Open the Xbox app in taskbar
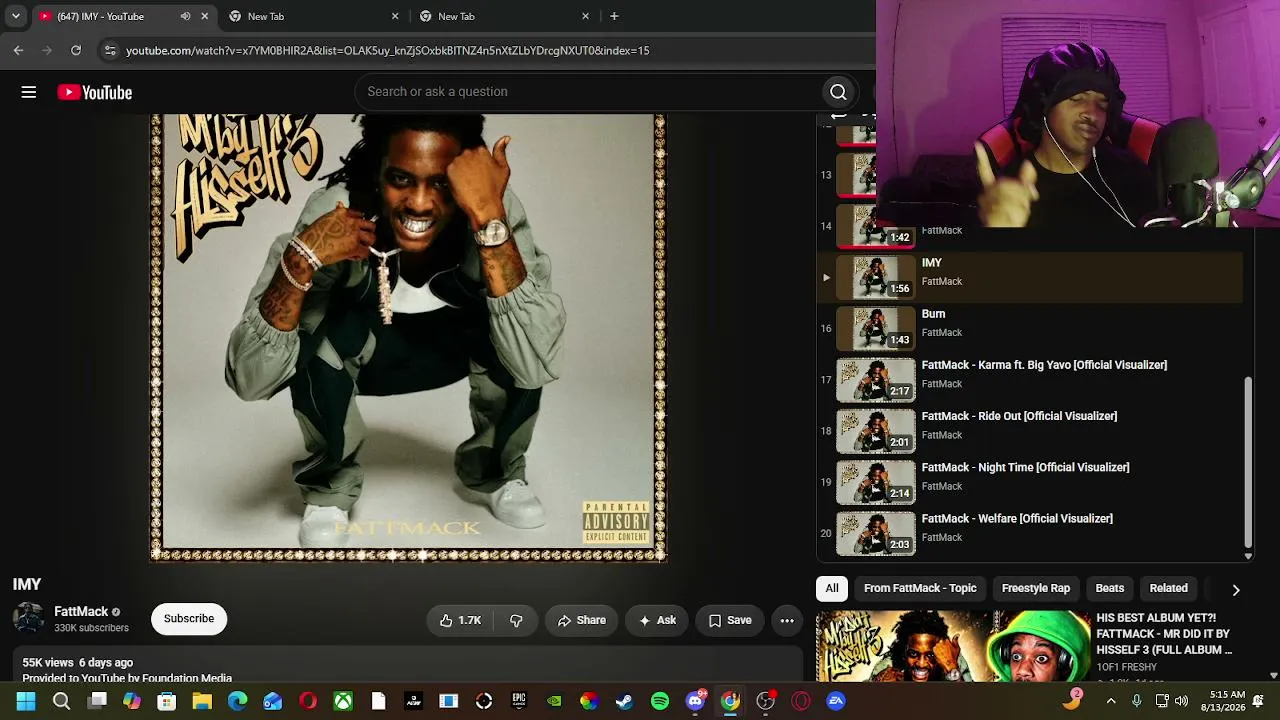The height and width of the screenshot is (720, 1280). coord(343,701)
